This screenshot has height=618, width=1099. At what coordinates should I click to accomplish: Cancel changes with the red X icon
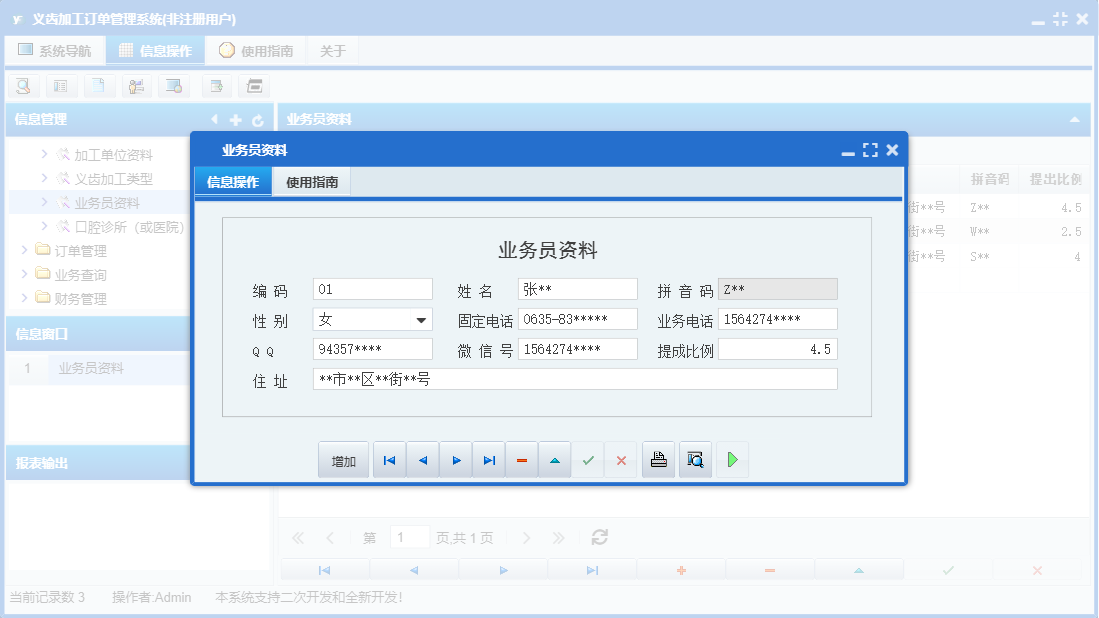tap(621, 459)
